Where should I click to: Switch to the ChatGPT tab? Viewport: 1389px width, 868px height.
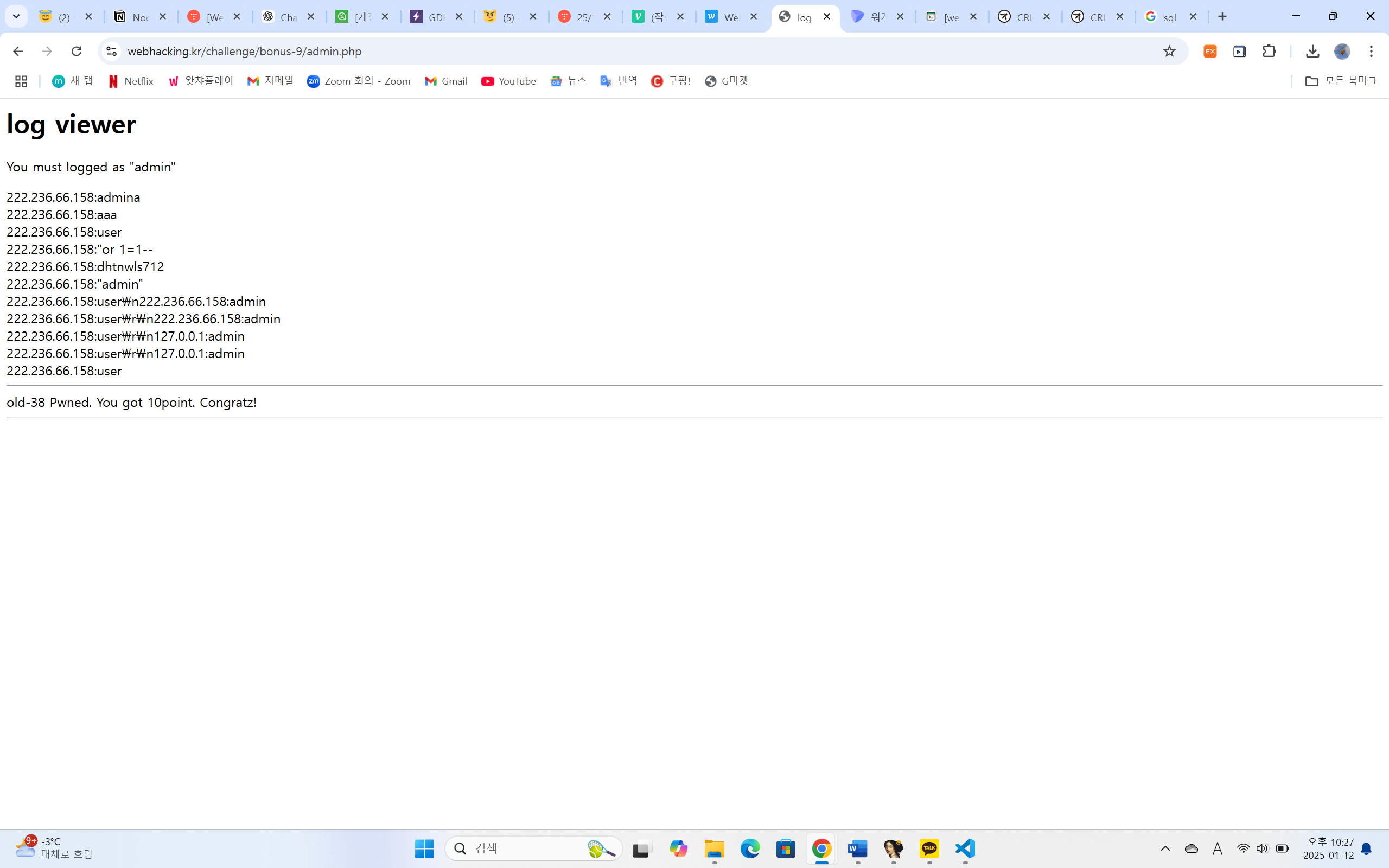point(285,17)
